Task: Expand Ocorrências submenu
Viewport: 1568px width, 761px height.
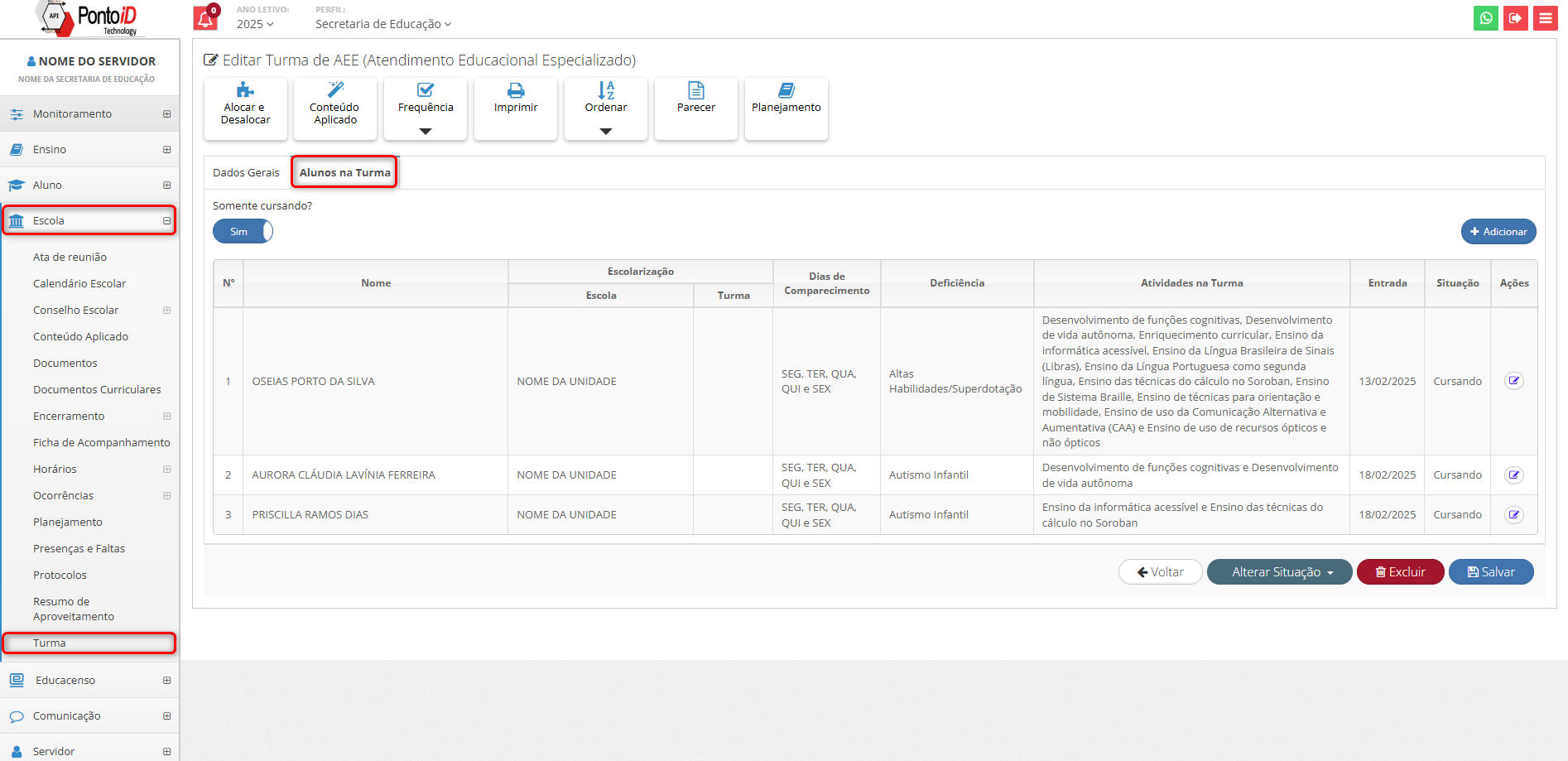Action: (x=167, y=496)
